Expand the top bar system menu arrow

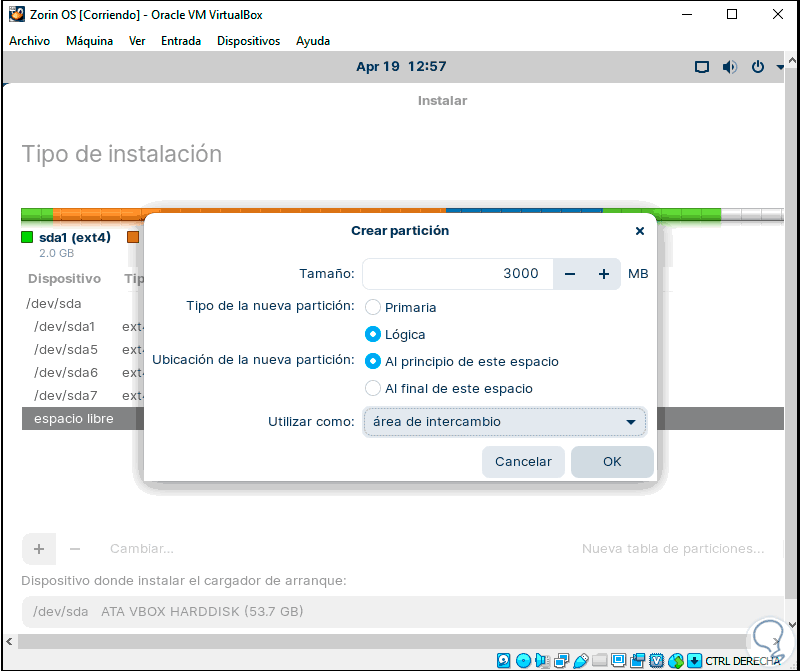click(x=780, y=67)
